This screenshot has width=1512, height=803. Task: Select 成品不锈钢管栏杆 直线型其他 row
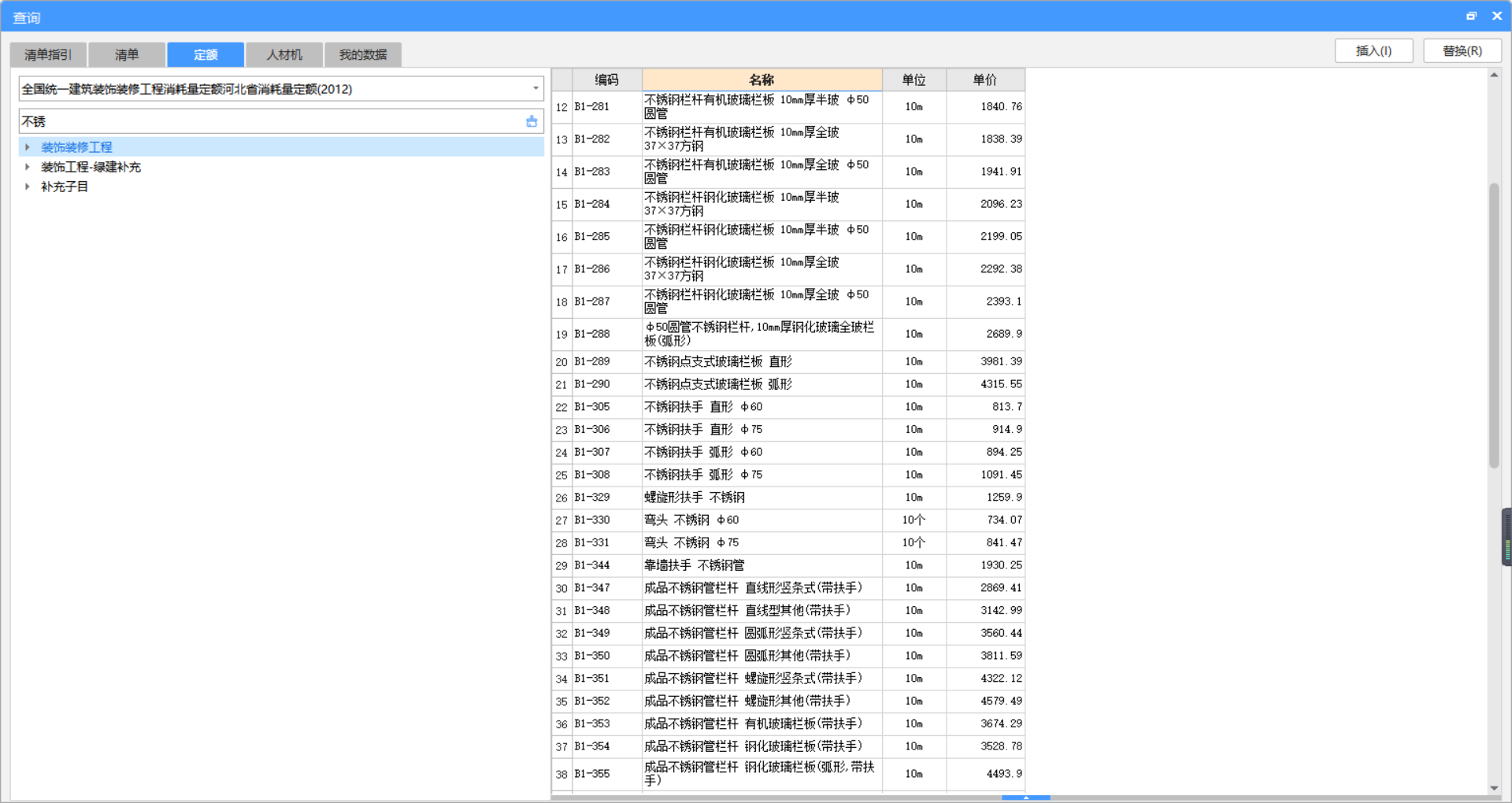point(788,611)
